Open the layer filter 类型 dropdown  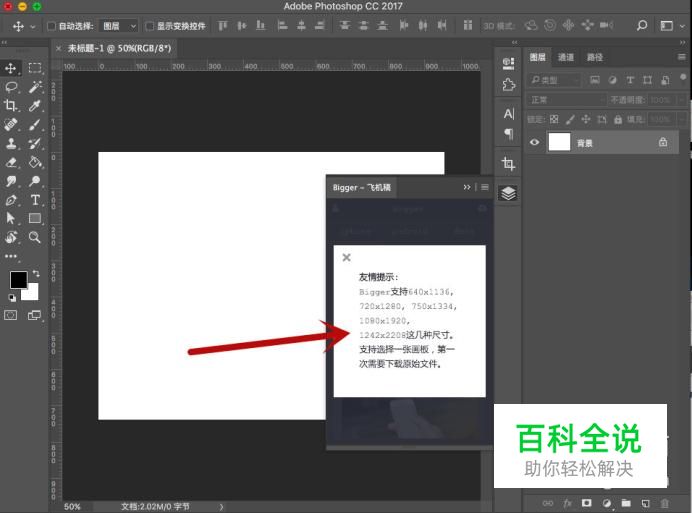coord(554,80)
